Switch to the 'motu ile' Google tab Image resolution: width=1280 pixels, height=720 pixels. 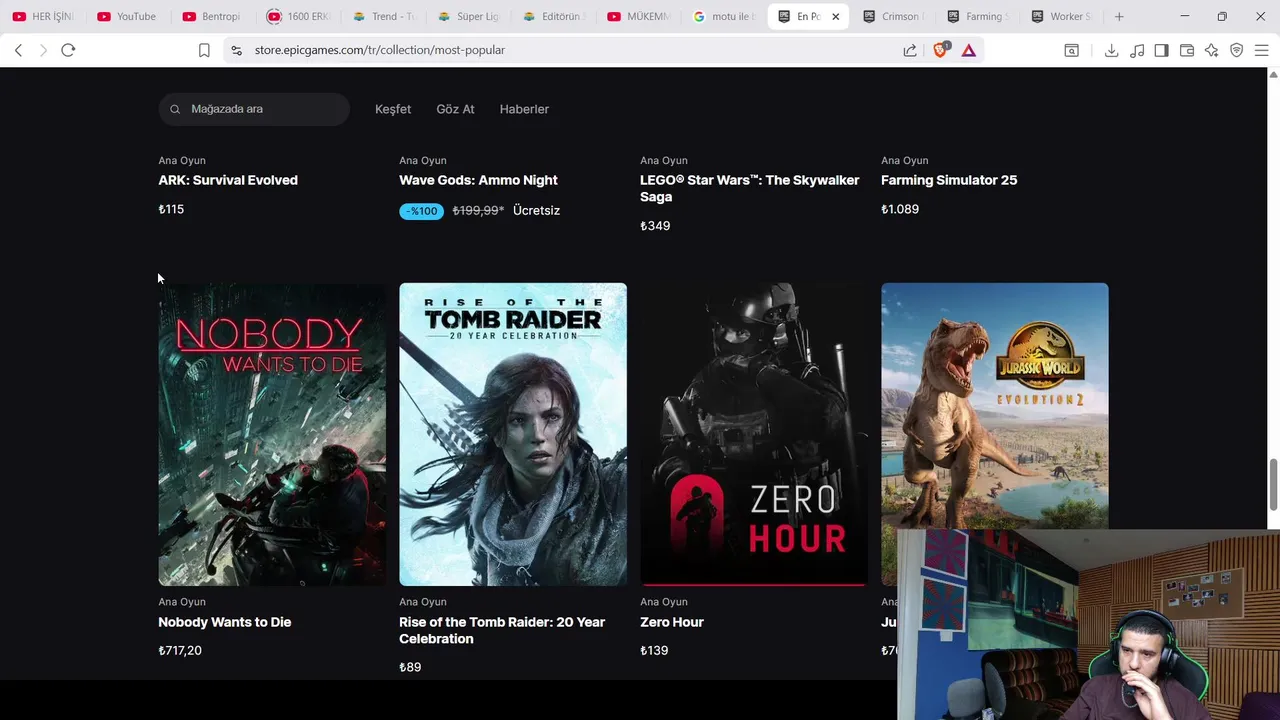[x=723, y=16]
